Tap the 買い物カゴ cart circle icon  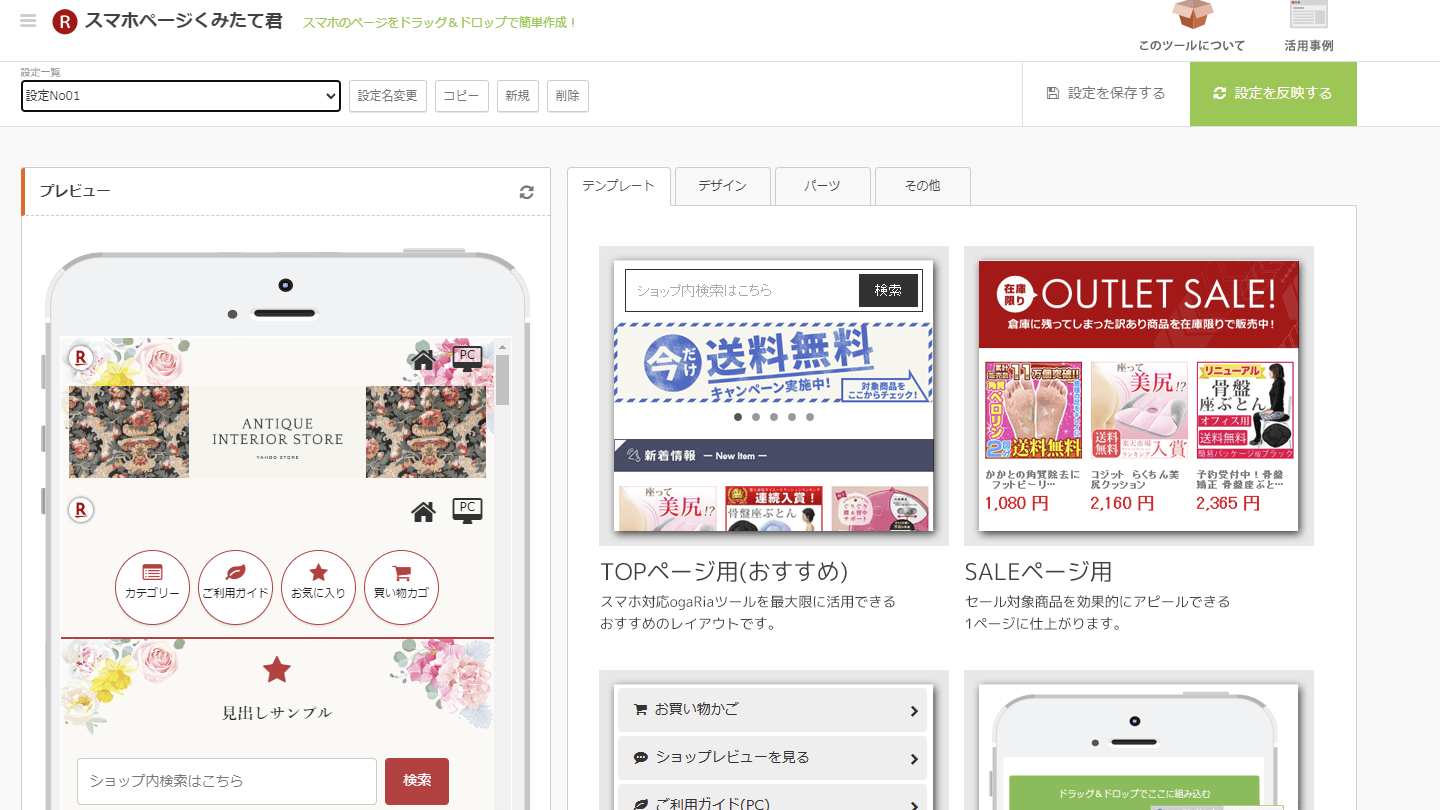[401, 588]
